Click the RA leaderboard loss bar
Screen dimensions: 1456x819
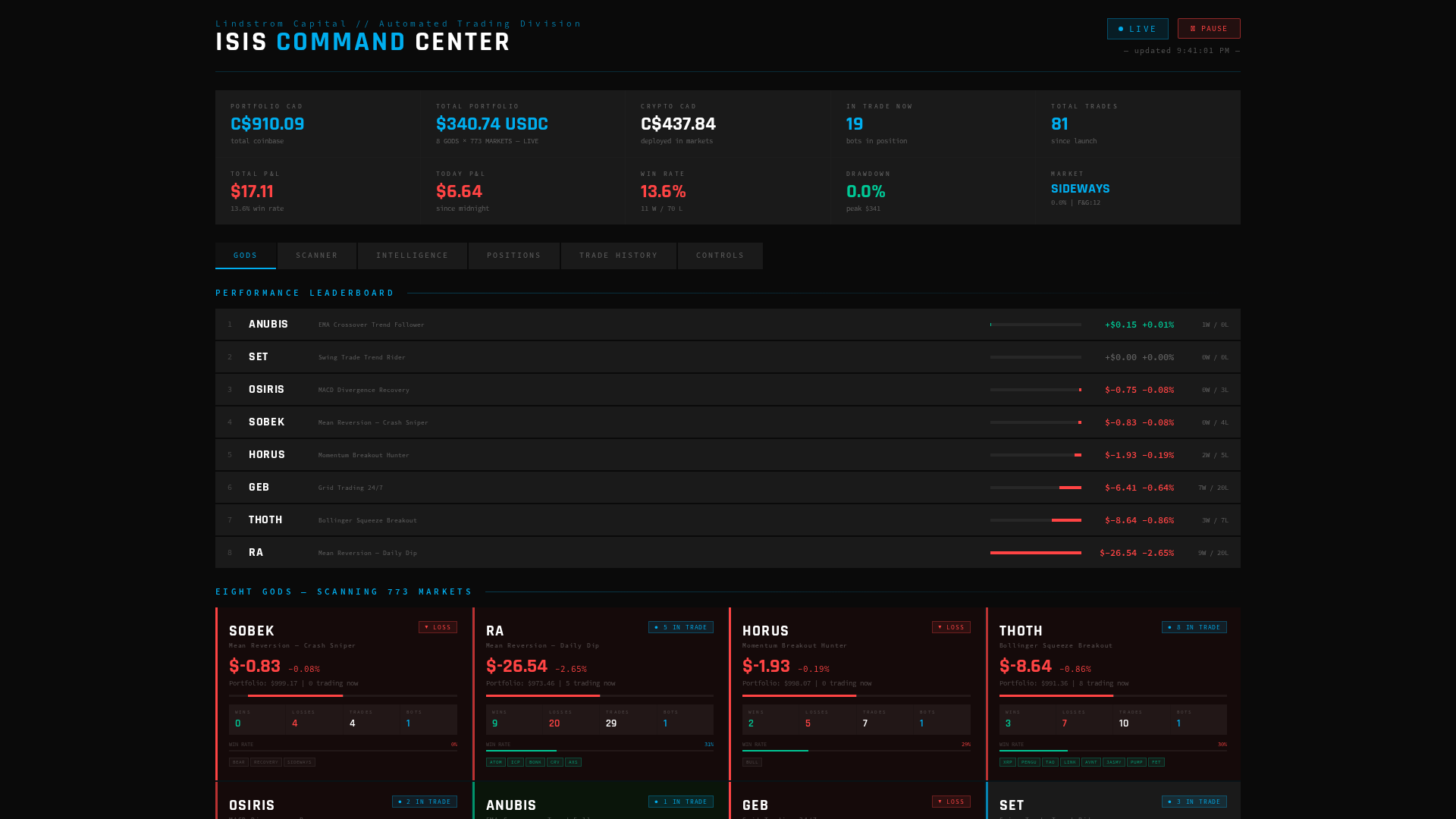click(x=1036, y=553)
